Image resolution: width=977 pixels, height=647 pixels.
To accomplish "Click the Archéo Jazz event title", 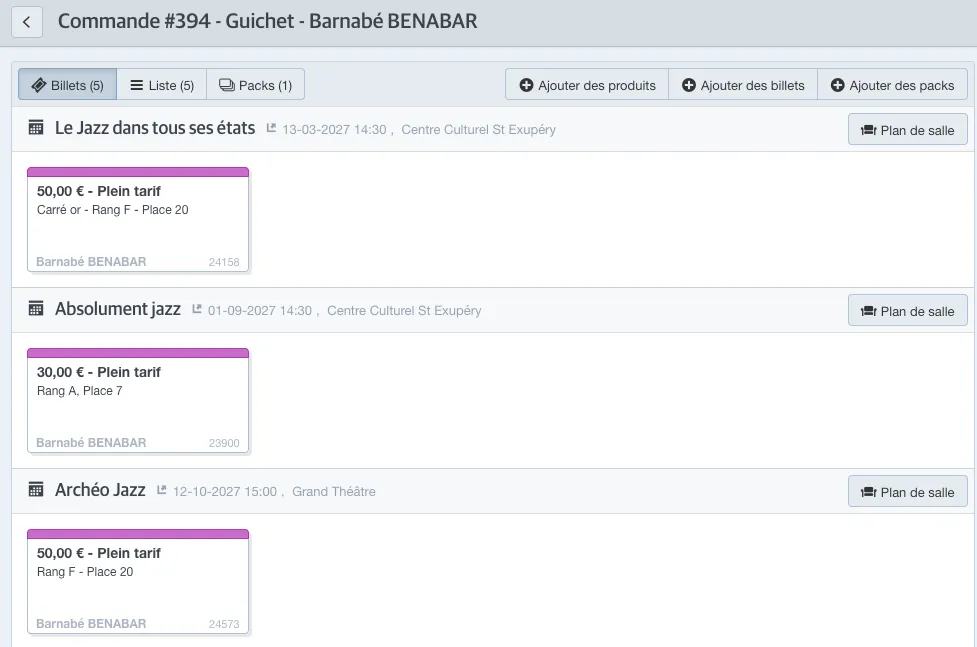I will (x=100, y=490).
